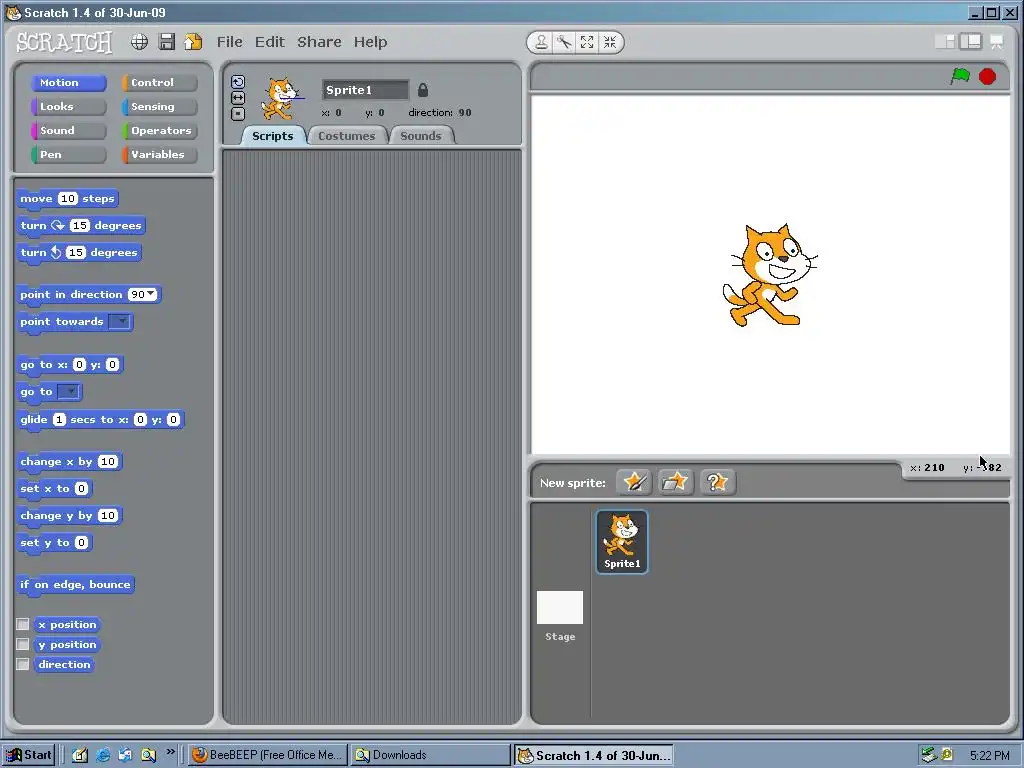Click the glide secs to x y block
Screen dimensions: 1024x768
tap(101, 419)
